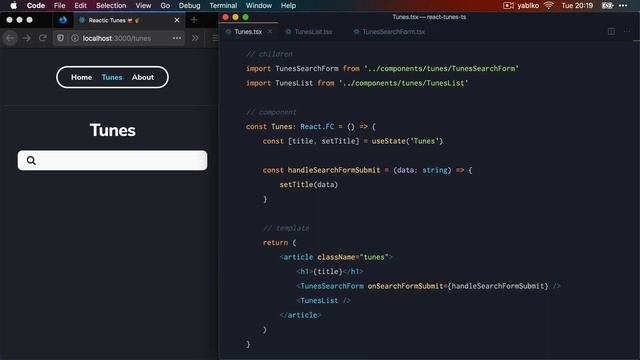640x360 pixels.
Task: Open the battery status icon
Action: pos(608,5)
